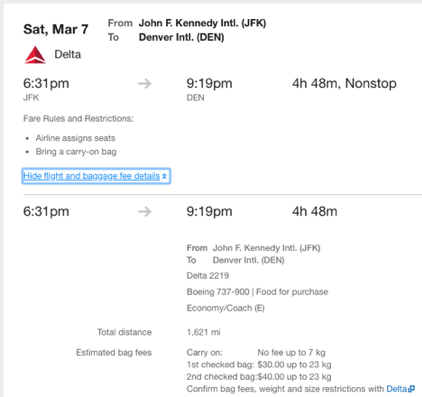The width and height of the screenshot is (422, 397).
Task: Click the bold Denver Intl. (DEN) heading
Action: click(181, 37)
